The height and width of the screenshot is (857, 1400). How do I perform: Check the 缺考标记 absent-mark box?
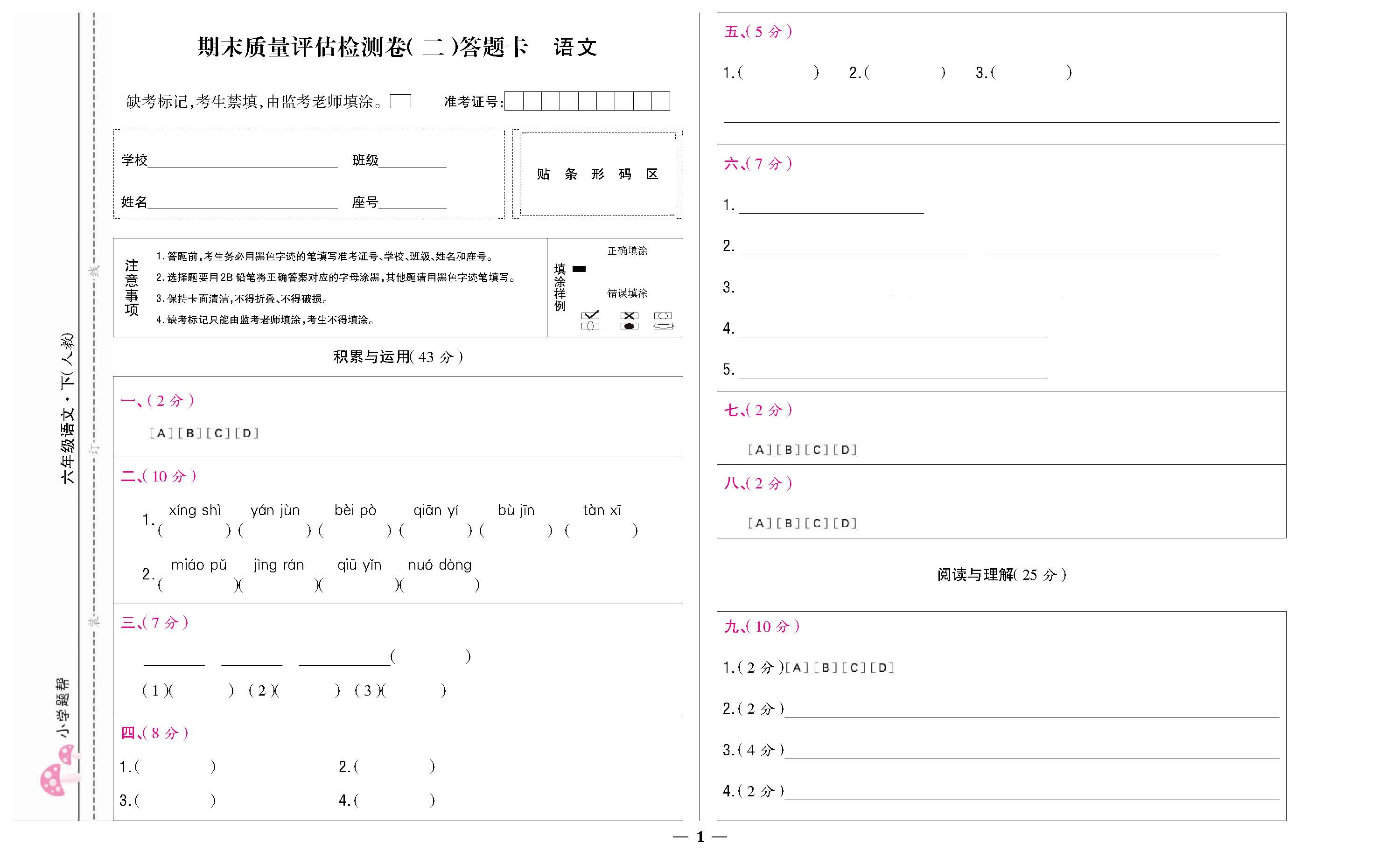401,102
